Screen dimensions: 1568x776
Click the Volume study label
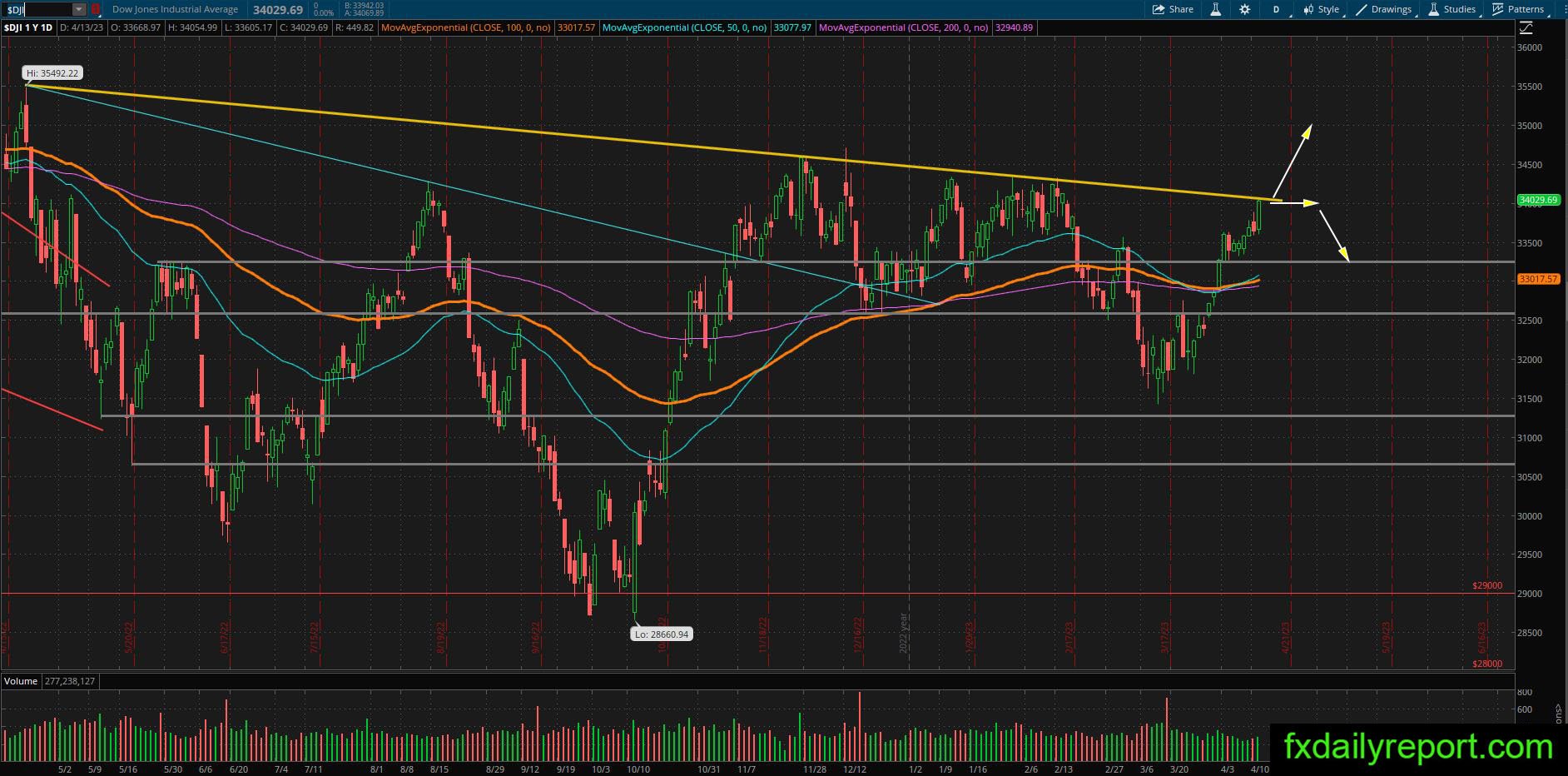[21, 681]
